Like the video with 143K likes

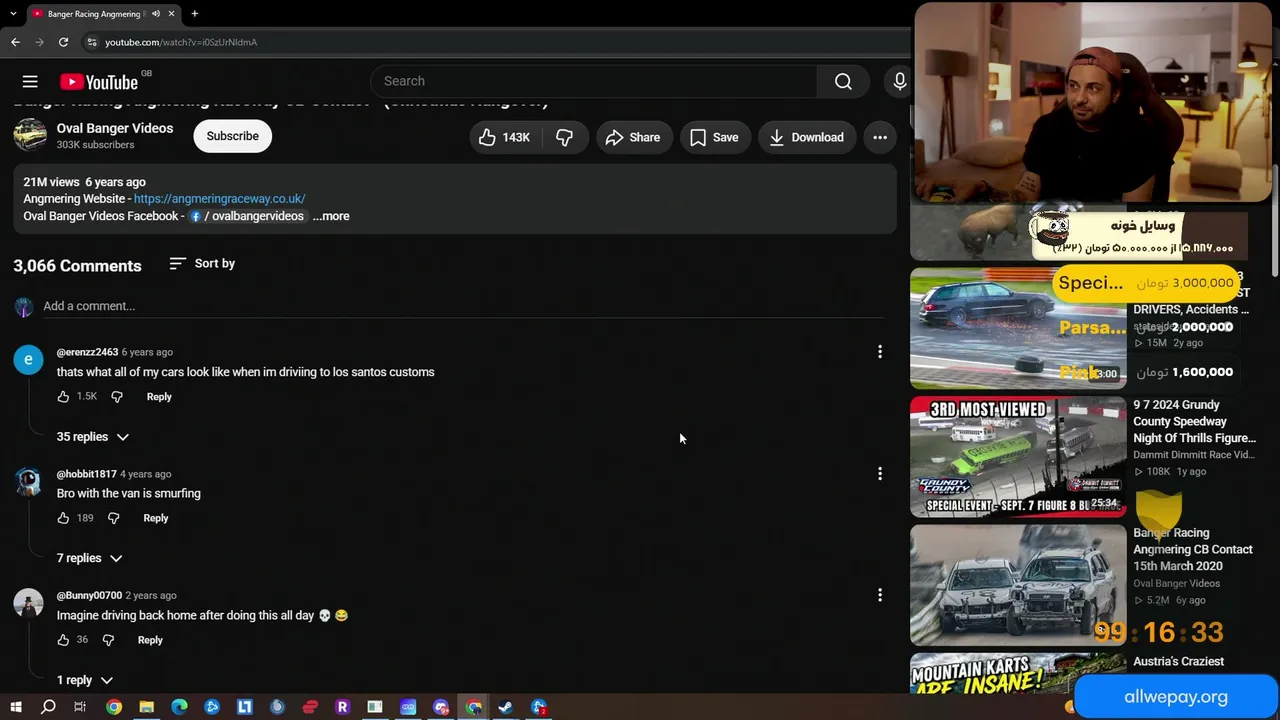click(x=503, y=137)
